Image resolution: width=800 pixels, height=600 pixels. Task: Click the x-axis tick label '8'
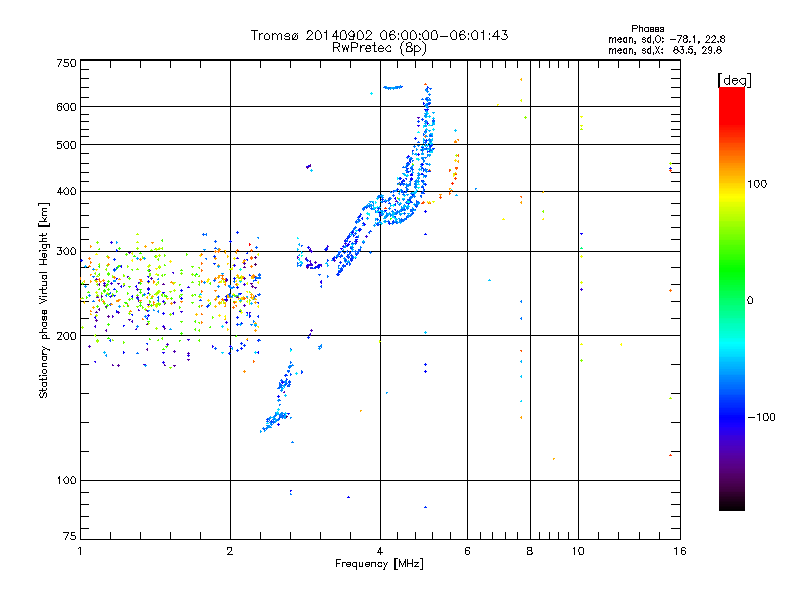[530, 551]
